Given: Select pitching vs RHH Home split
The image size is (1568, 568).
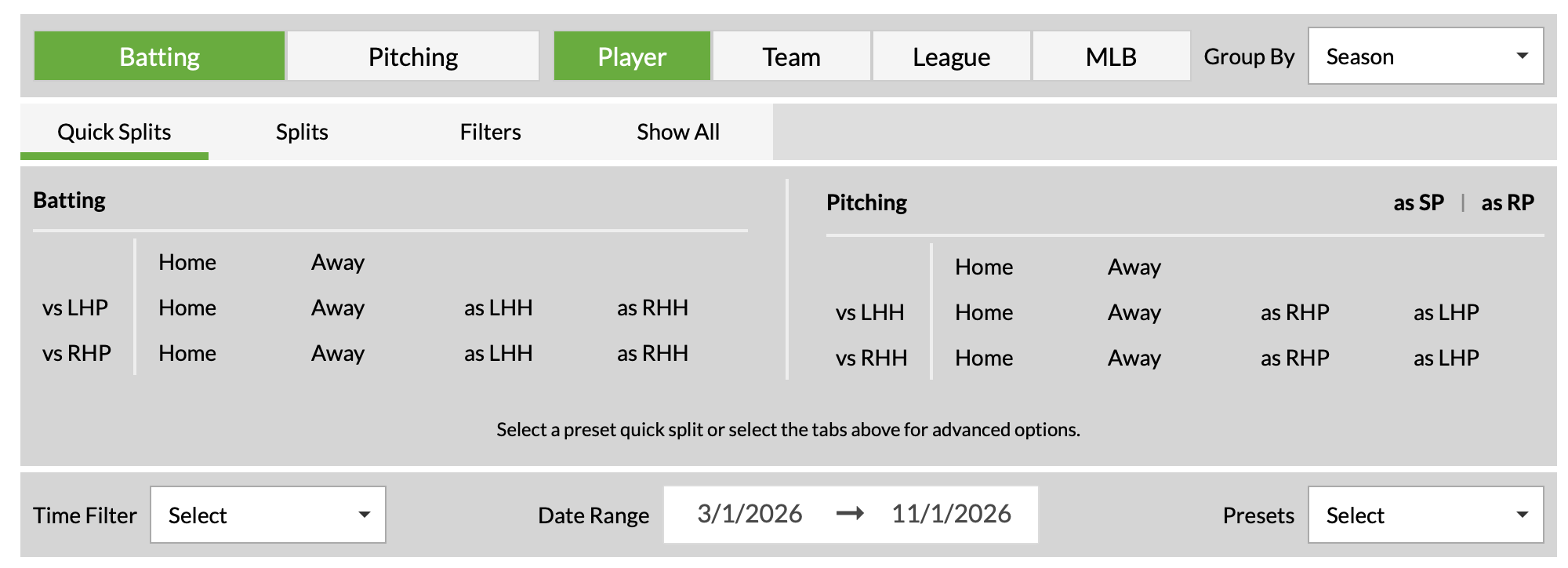Looking at the screenshot, I should pyautogui.click(x=984, y=358).
